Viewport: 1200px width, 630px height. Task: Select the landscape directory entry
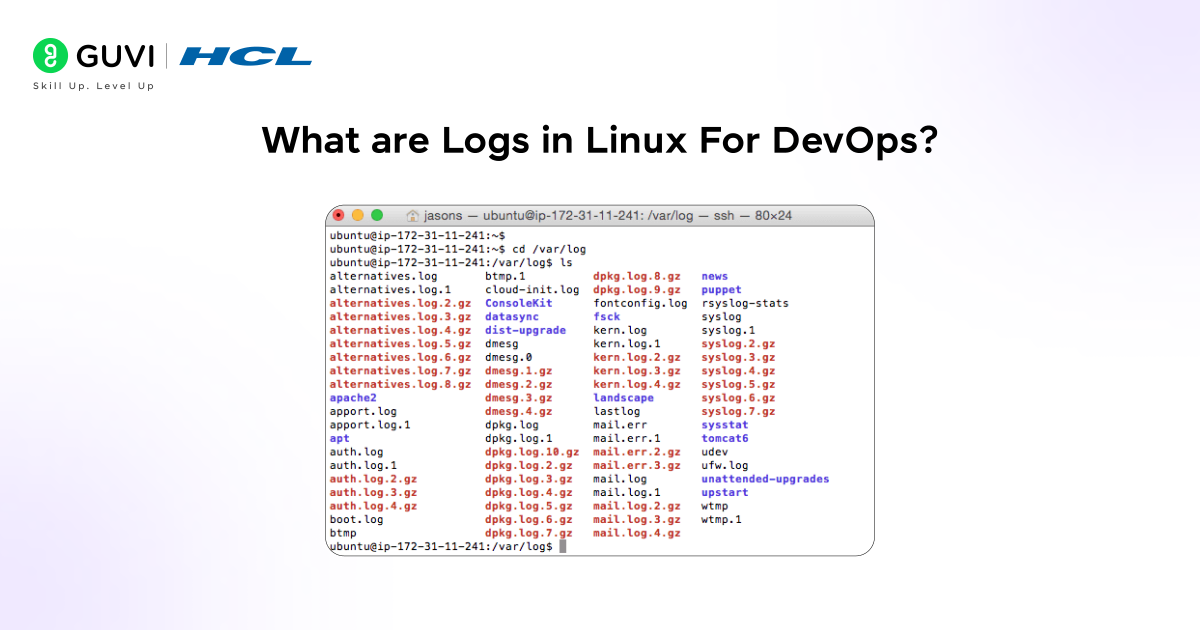point(623,397)
